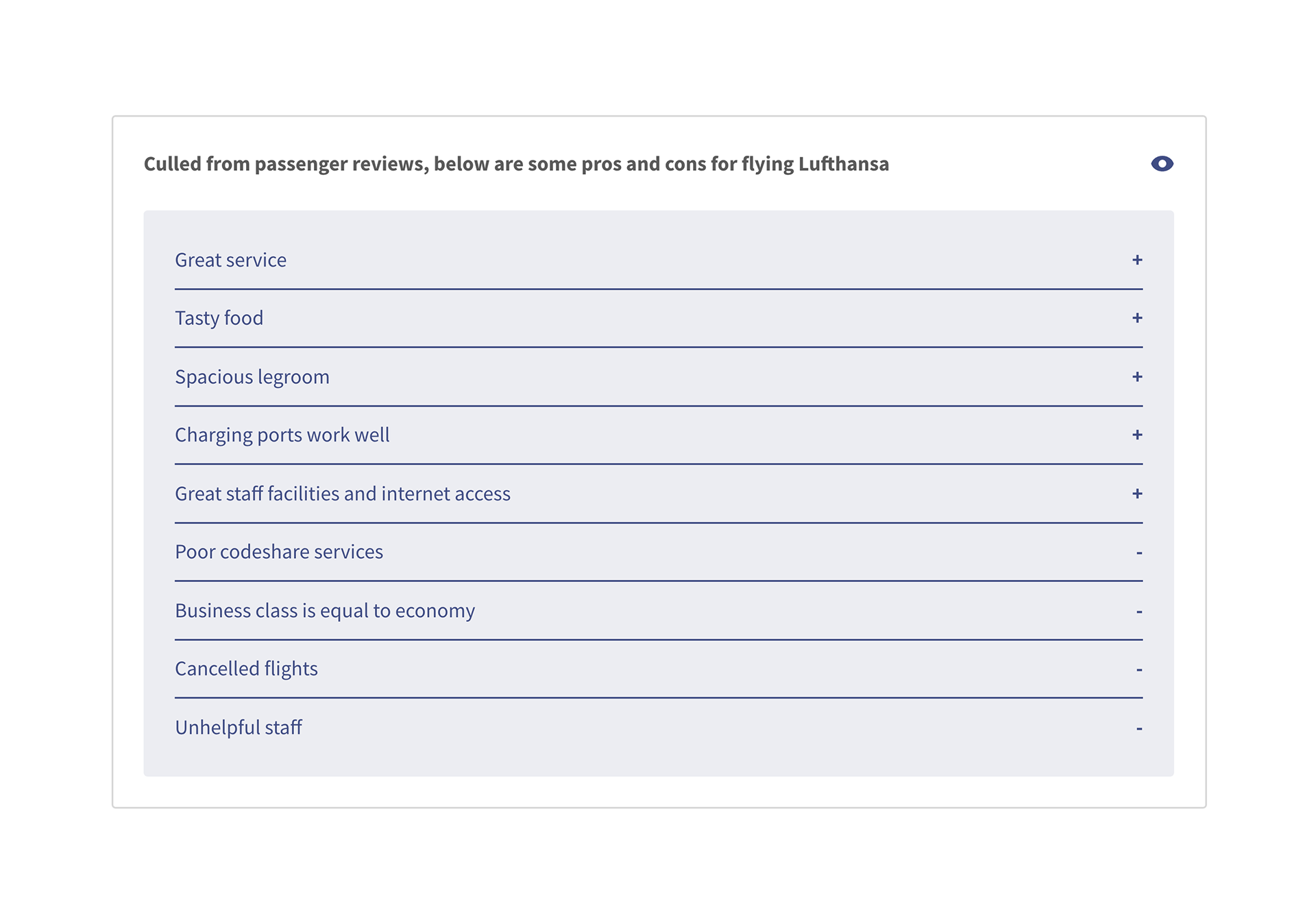The height and width of the screenshot is (903, 1316).
Task: Click plus icon for Charging ports work well
Action: coord(1137,435)
